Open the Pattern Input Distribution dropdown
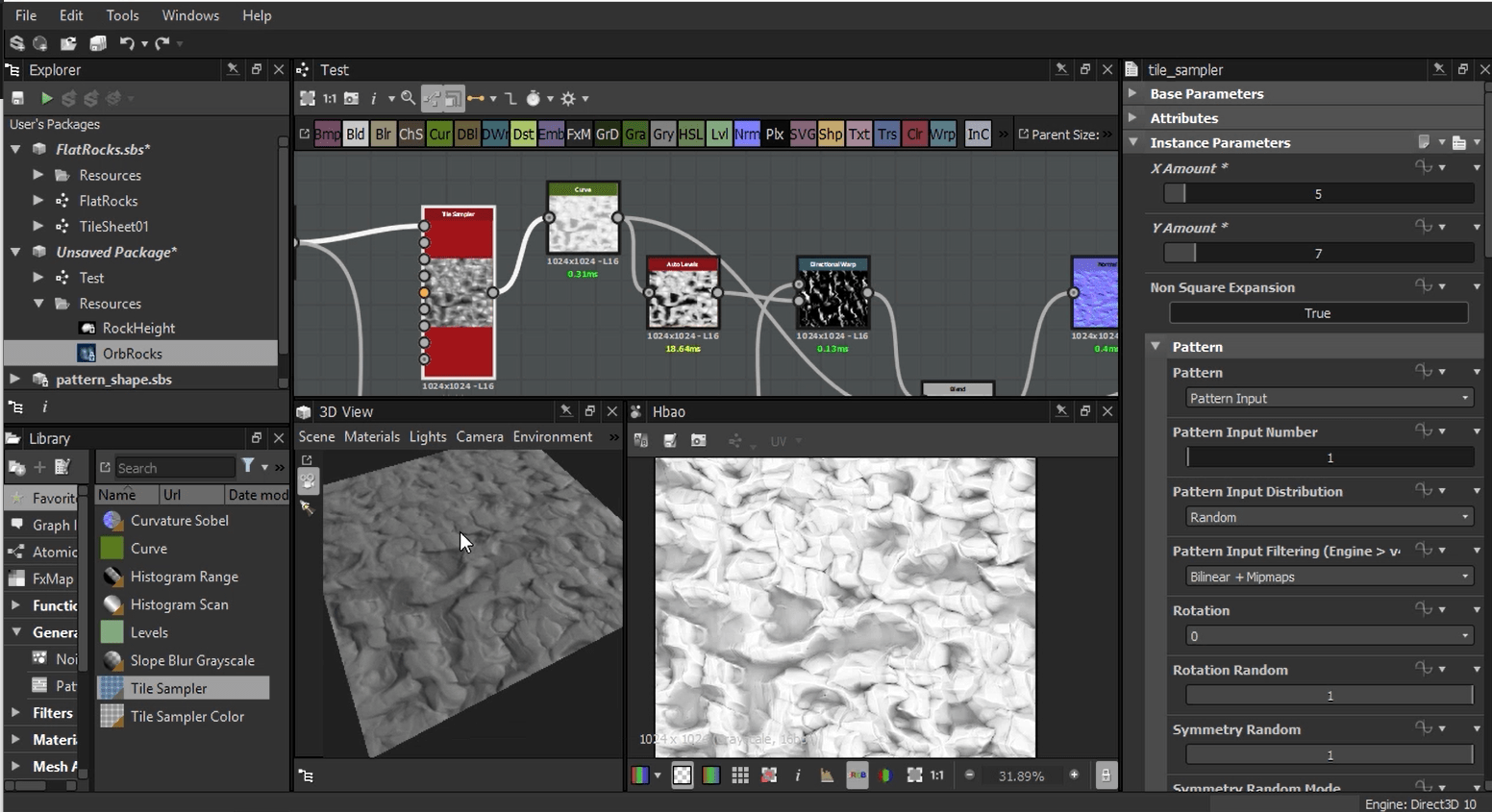Viewport: 1492px width, 812px height. click(x=1329, y=517)
